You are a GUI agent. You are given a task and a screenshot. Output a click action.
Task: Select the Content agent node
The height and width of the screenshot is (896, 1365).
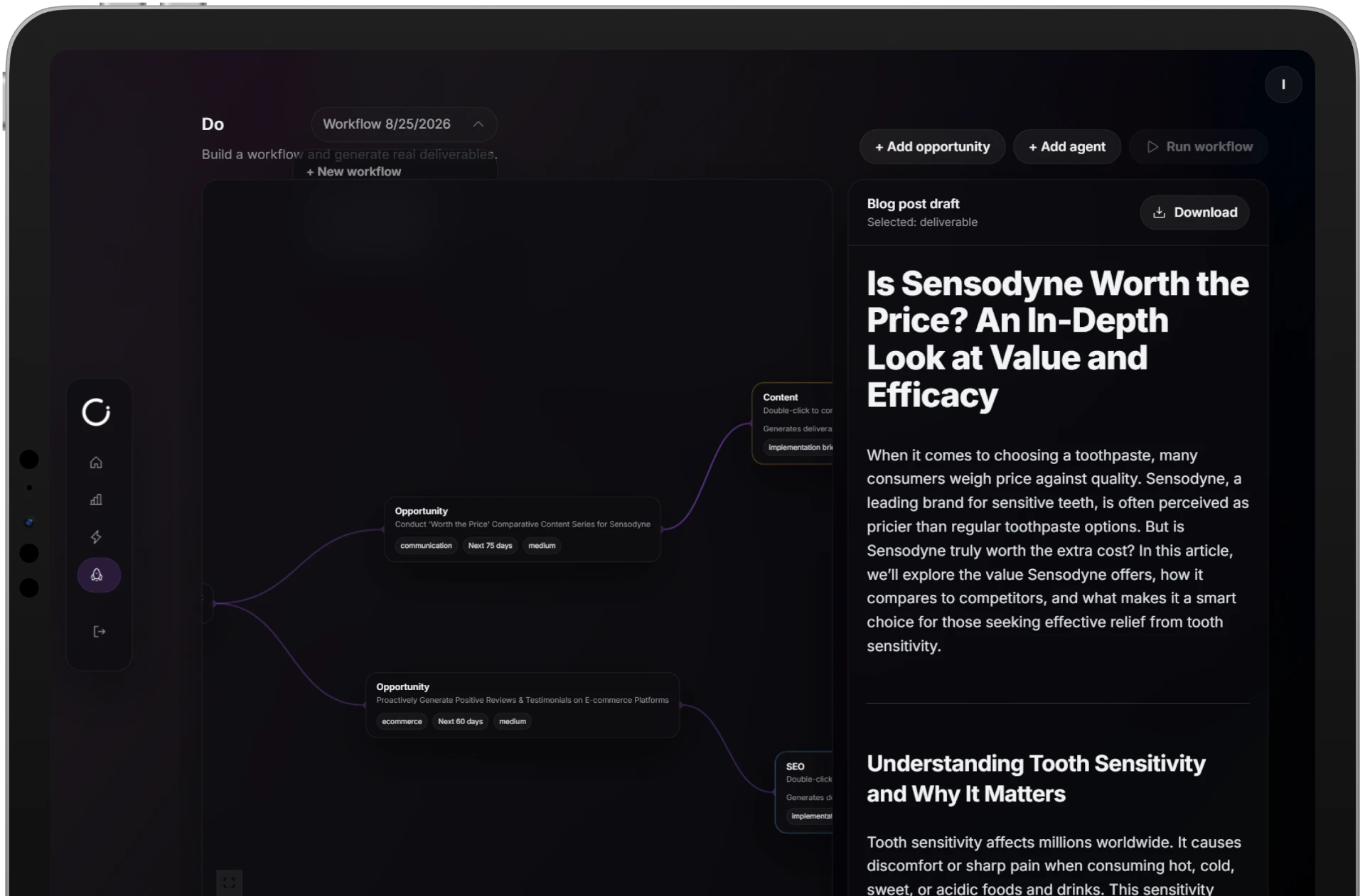[x=792, y=423]
